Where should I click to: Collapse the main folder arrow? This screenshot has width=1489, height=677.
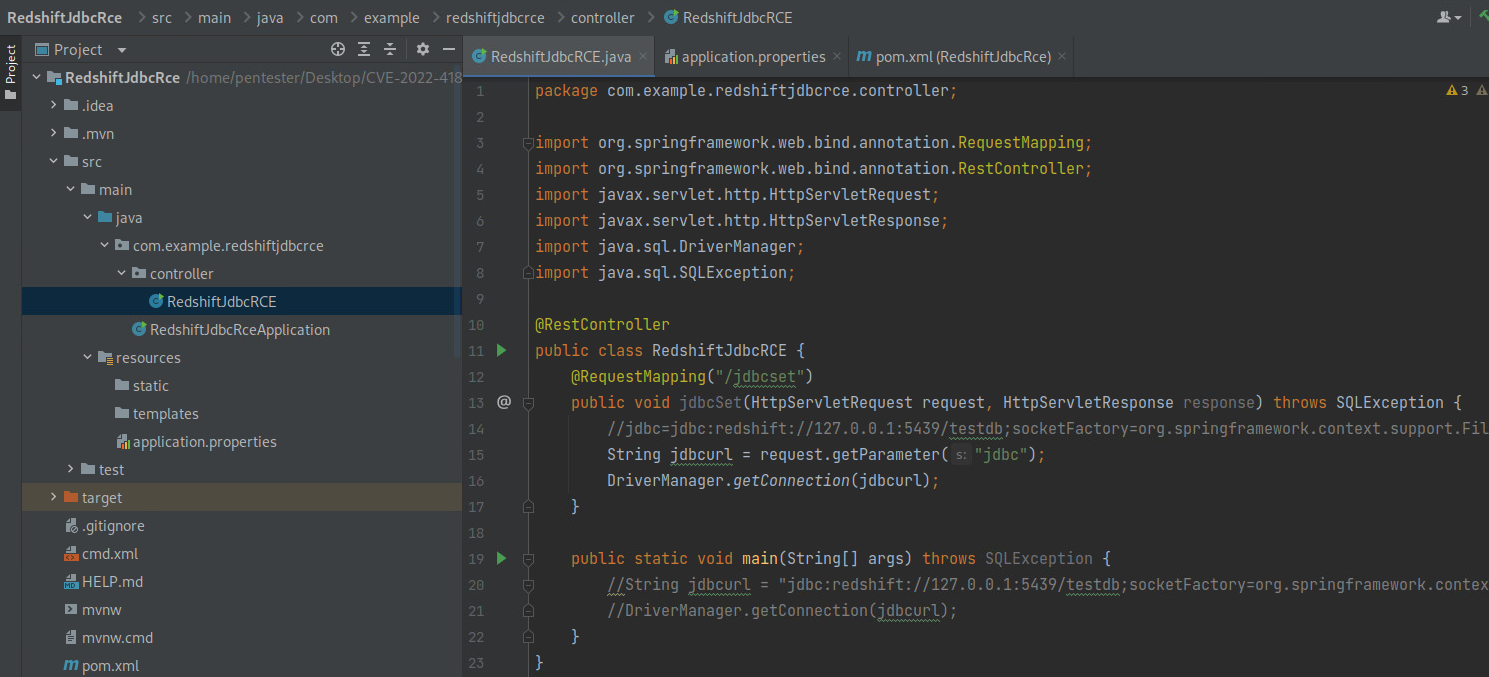pyautogui.click(x=71, y=190)
